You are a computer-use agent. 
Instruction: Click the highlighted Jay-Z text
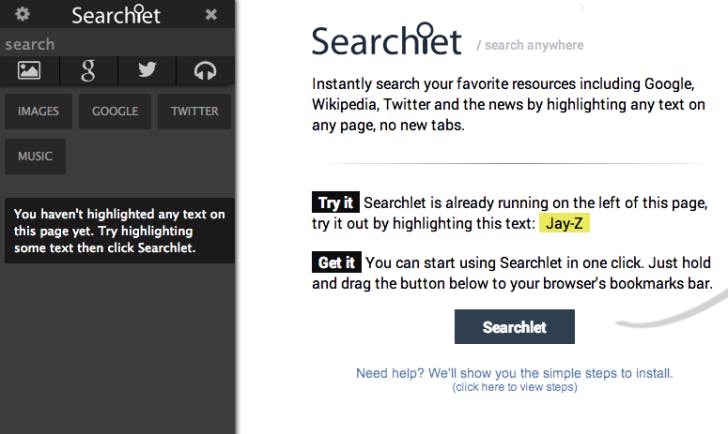[565, 223]
